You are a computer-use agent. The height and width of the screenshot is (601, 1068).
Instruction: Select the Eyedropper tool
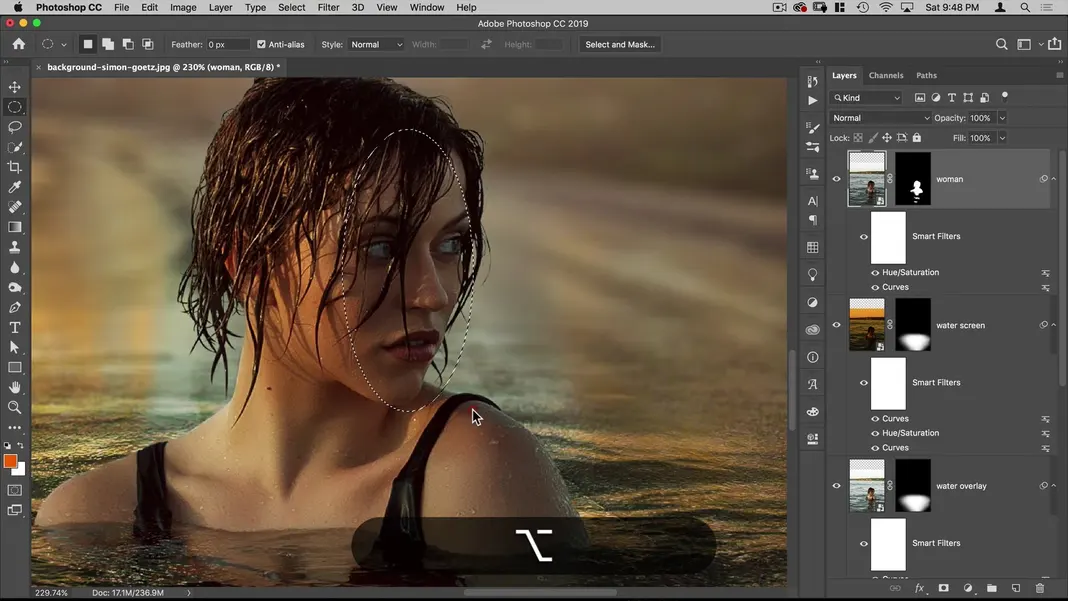[14, 187]
